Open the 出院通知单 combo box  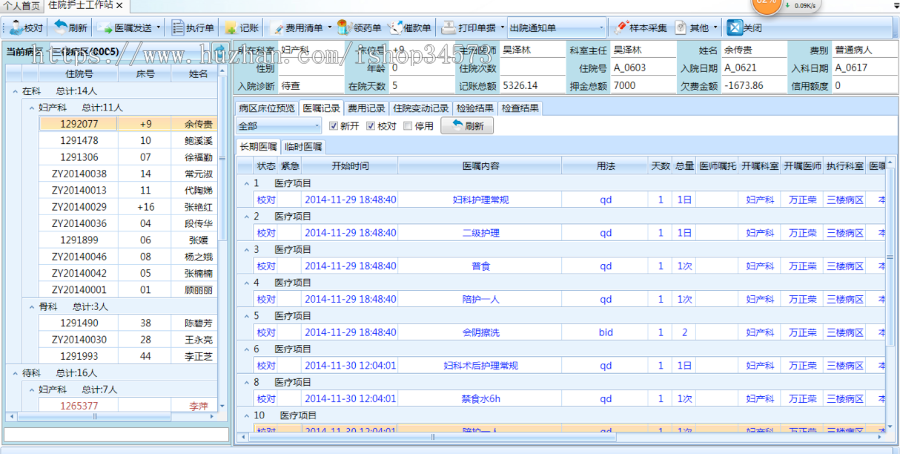[x=557, y=28]
